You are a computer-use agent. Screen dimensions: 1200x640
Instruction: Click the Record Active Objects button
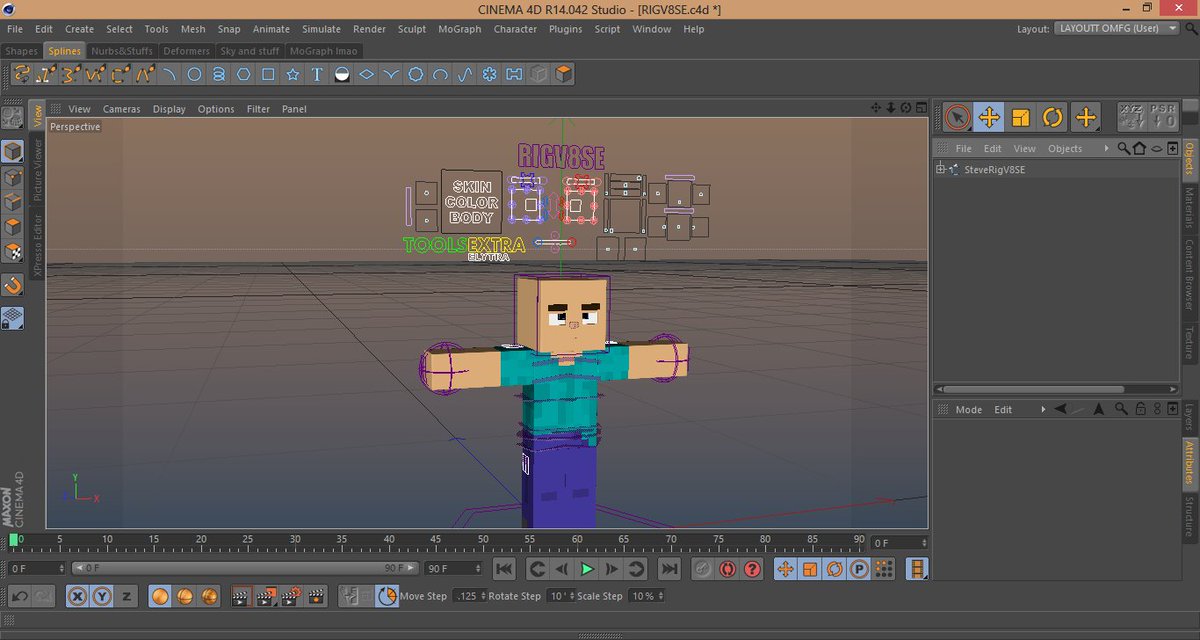tap(703, 569)
